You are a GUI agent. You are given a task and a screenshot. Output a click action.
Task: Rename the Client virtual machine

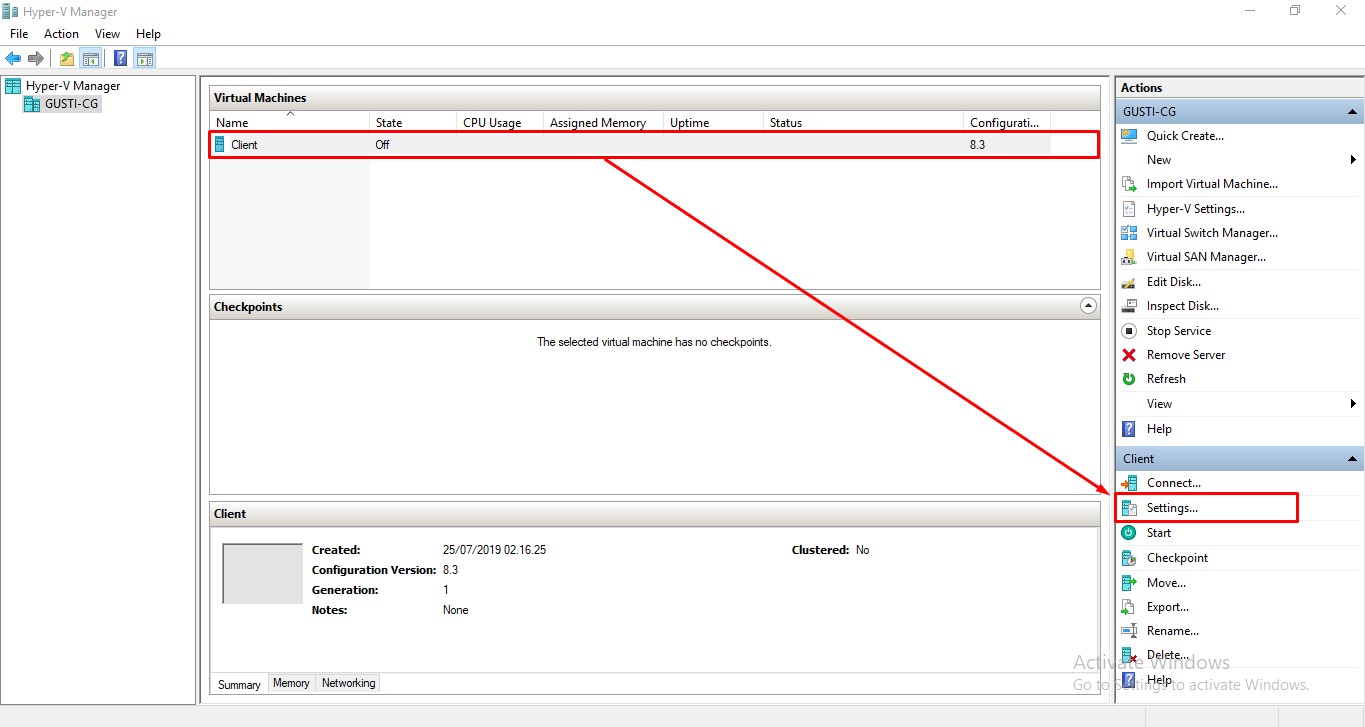point(1173,631)
